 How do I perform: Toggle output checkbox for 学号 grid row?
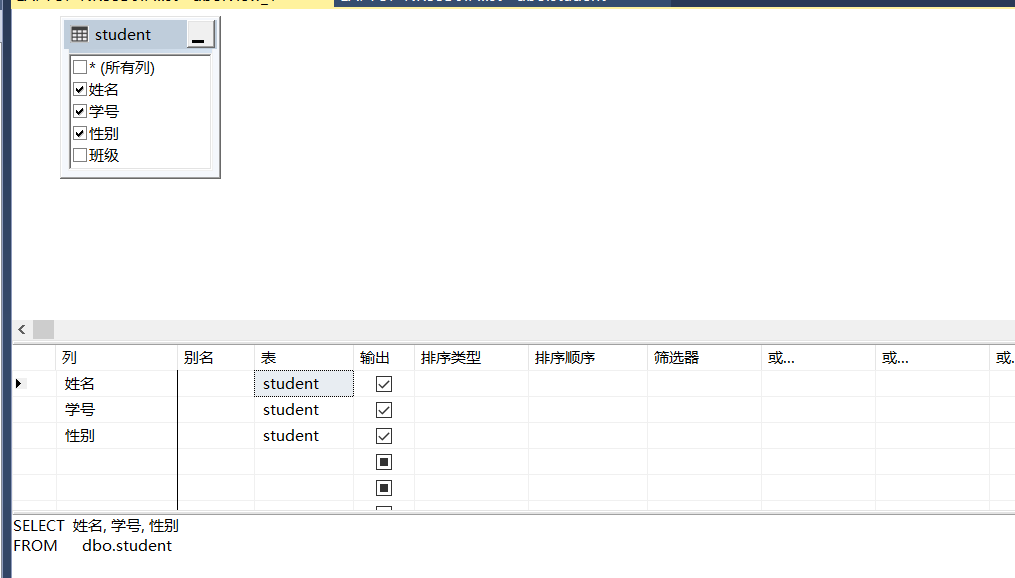pyautogui.click(x=384, y=410)
